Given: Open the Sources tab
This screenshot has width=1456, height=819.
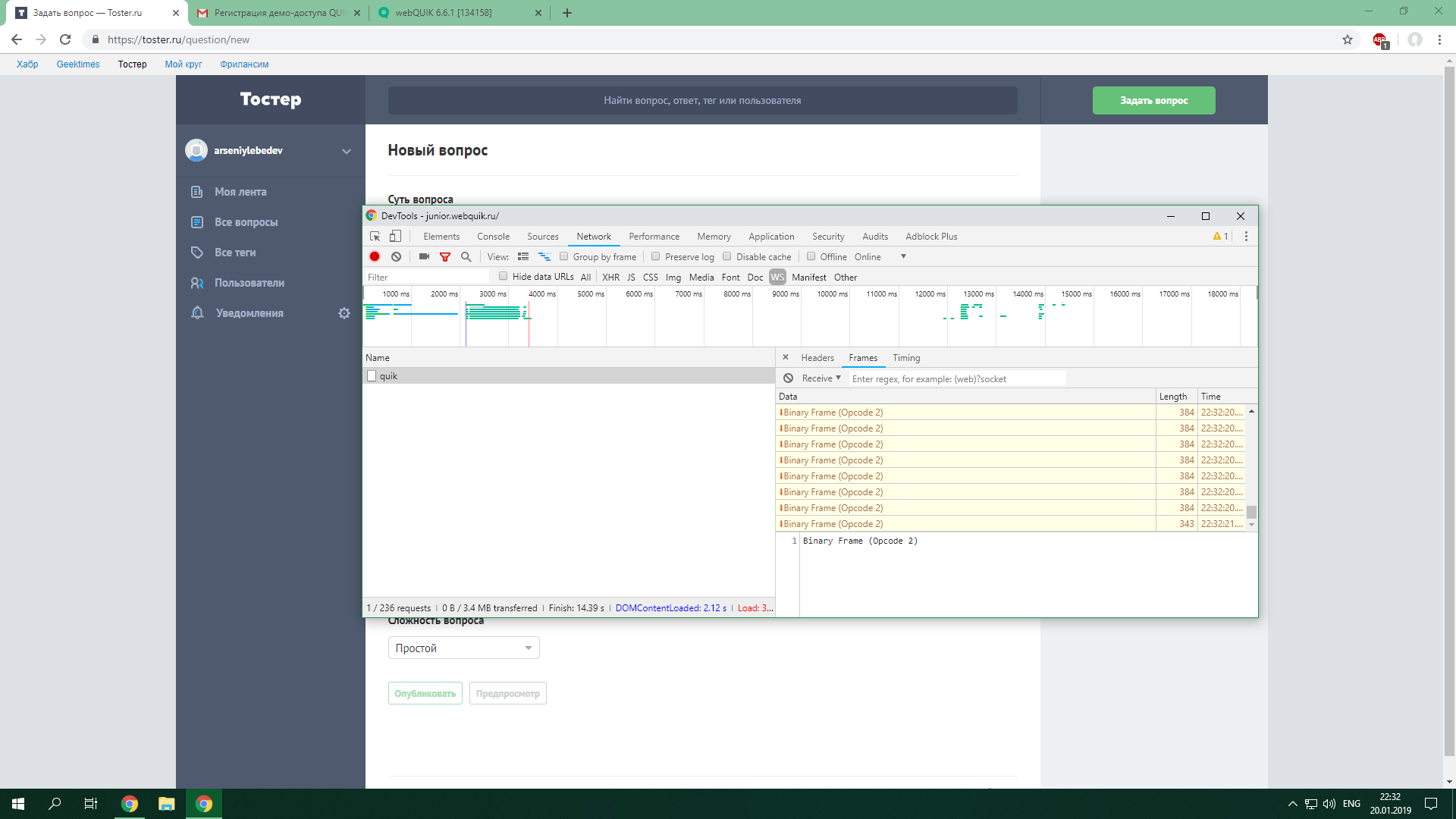Looking at the screenshot, I should [543, 237].
